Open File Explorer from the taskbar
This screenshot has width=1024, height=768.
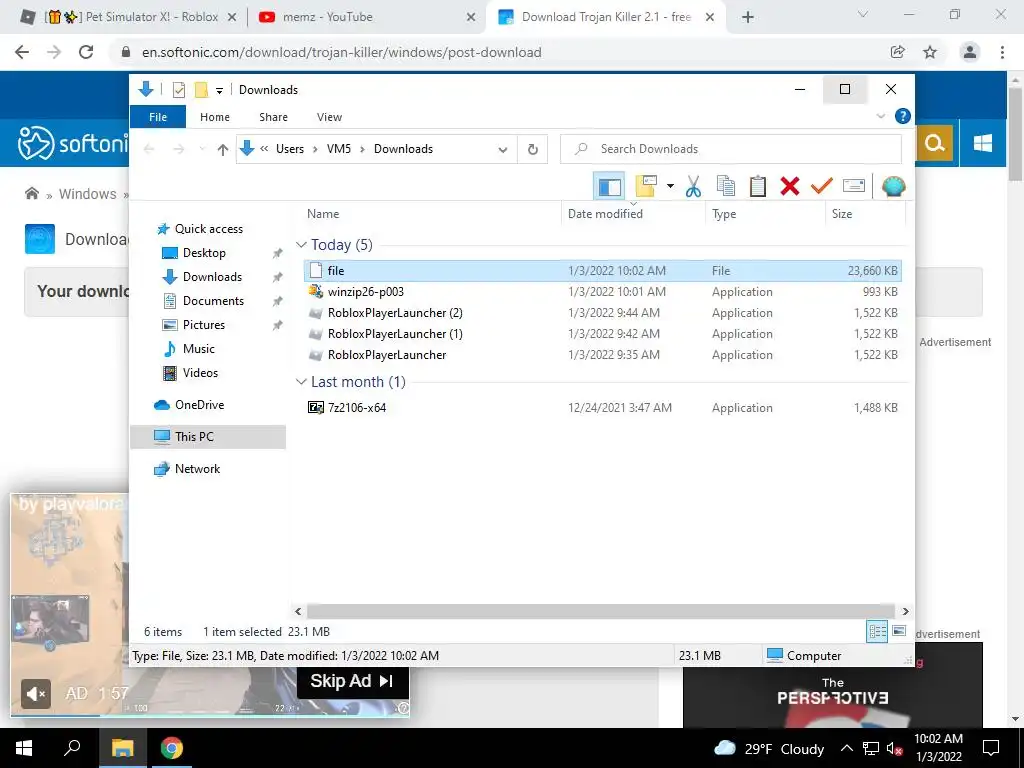point(122,748)
